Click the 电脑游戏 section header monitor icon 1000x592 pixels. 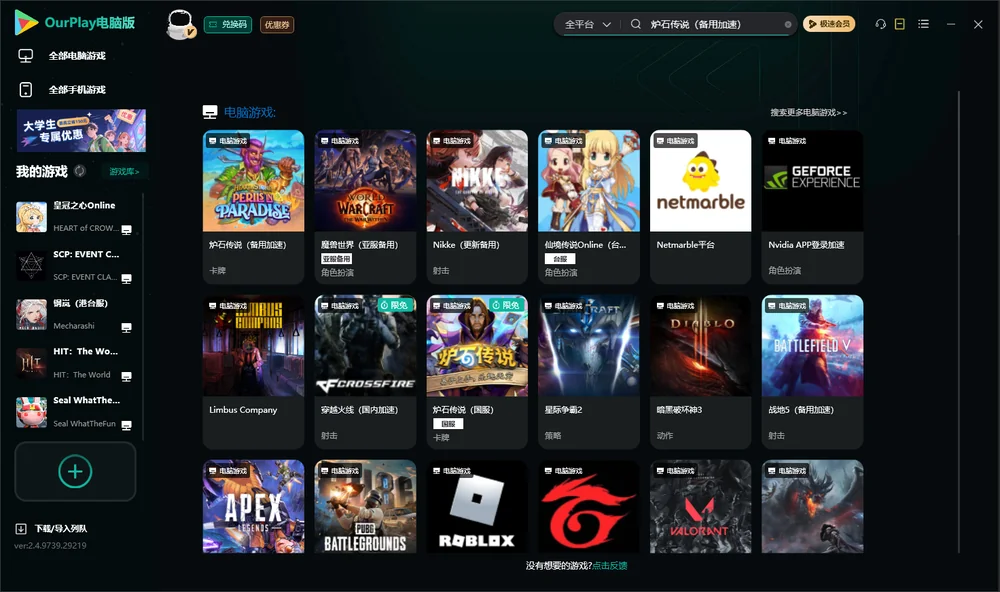click(x=210, y=112)
